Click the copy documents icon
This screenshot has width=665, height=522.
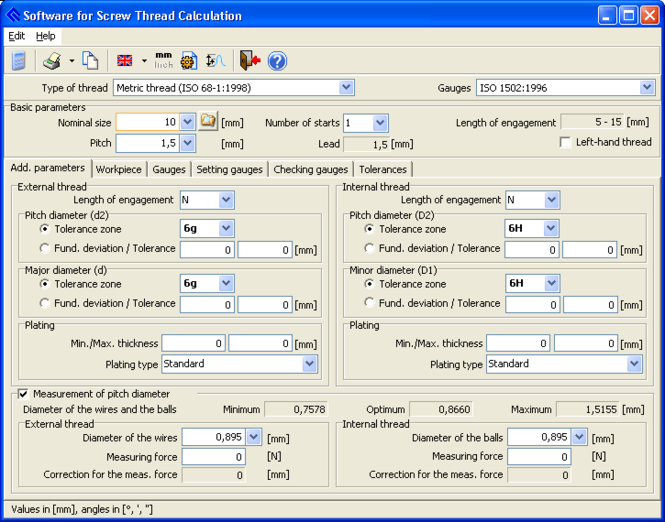tap(90, 61)
